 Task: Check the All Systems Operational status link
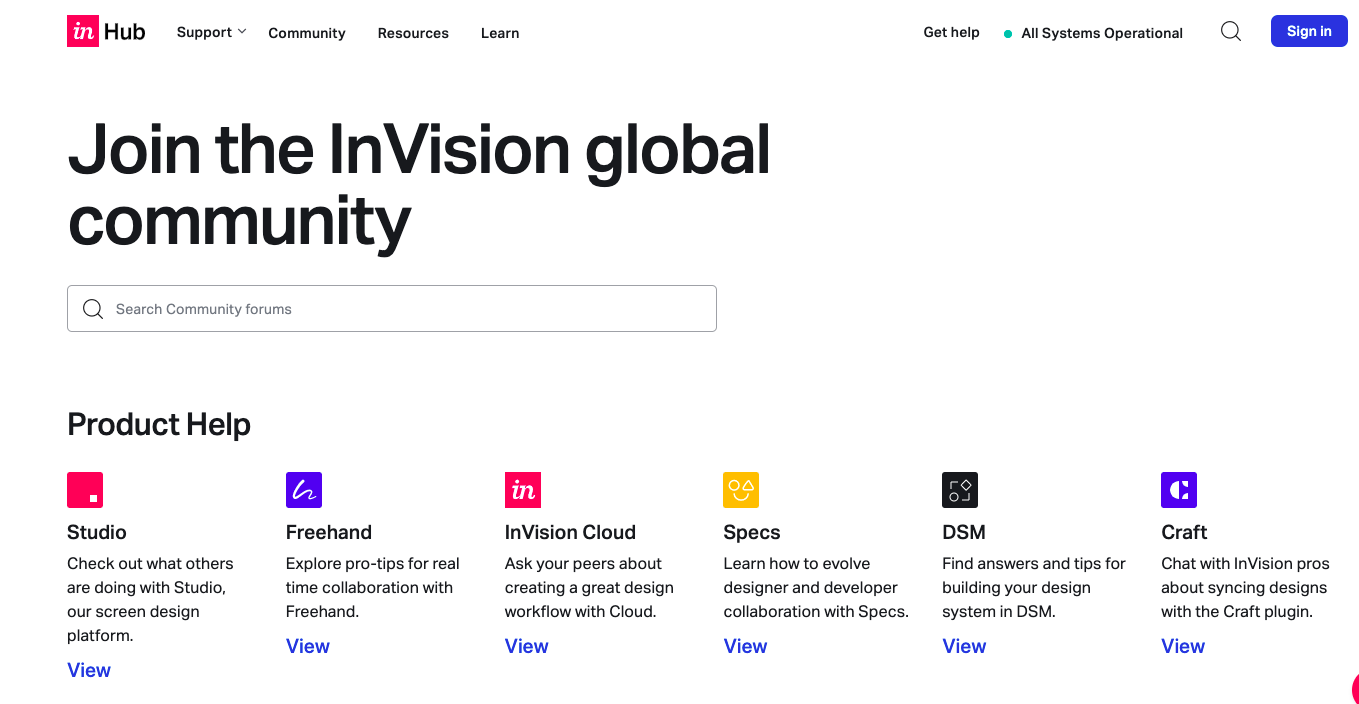point(1101,33)
